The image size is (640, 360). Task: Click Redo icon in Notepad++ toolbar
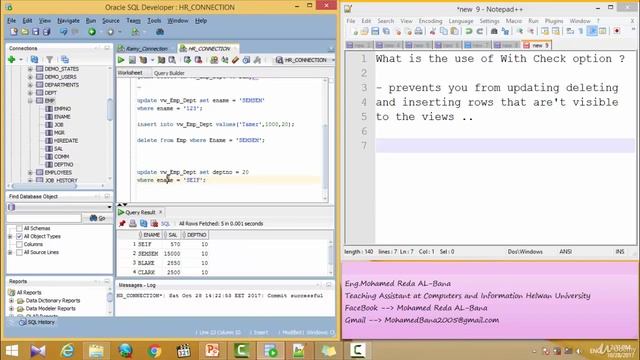(480, 31)
